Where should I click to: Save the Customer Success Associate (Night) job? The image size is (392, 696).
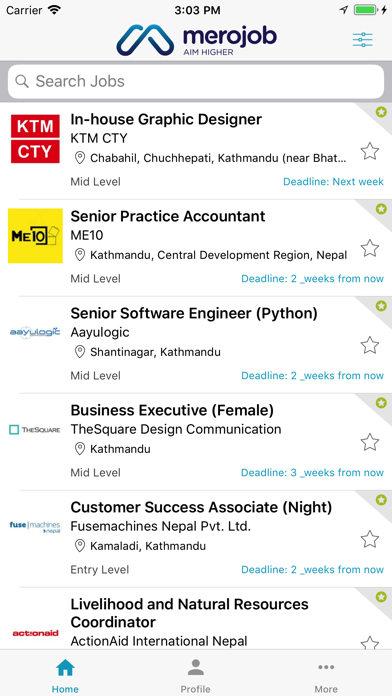pos(370,539)
